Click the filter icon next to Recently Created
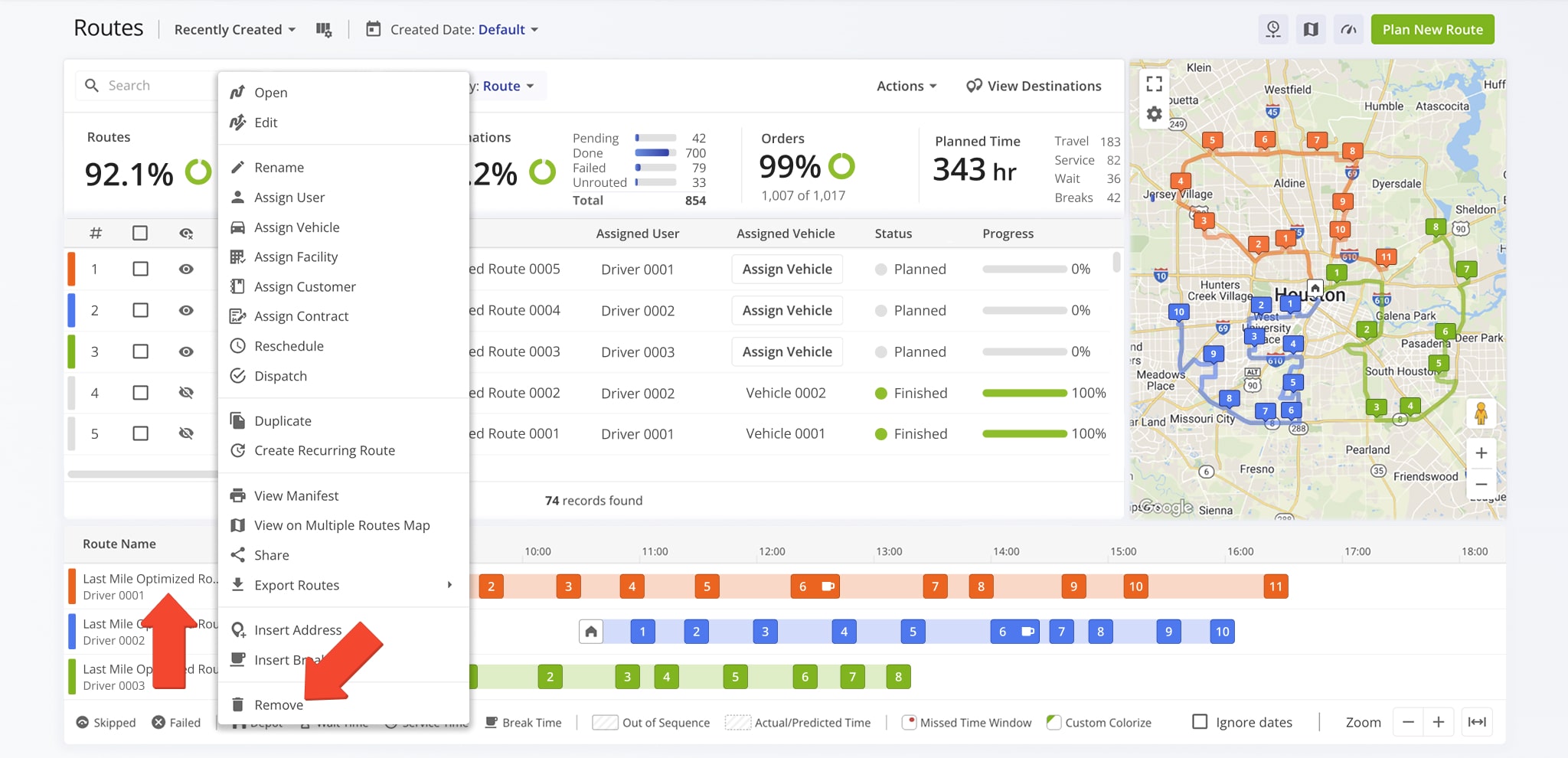 click(x=325, y=29)
